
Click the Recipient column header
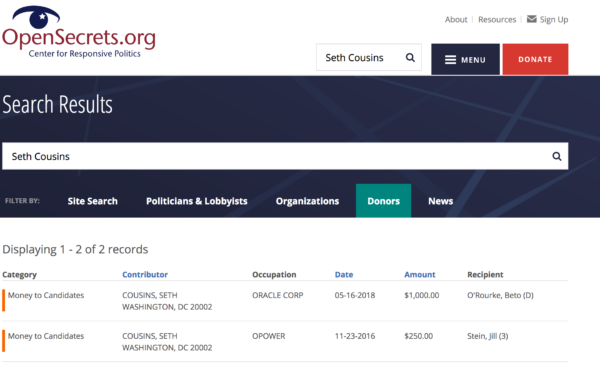[x=485, y=275]
